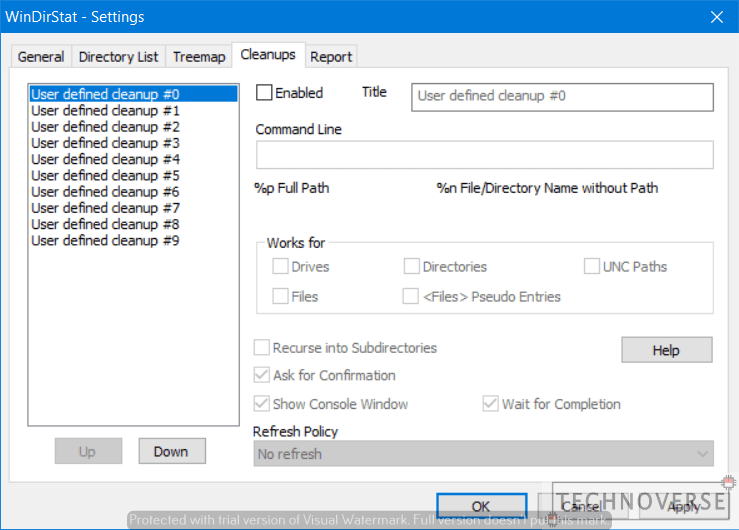Open the Report tab
739x530 pixels.
pos(331,57)
